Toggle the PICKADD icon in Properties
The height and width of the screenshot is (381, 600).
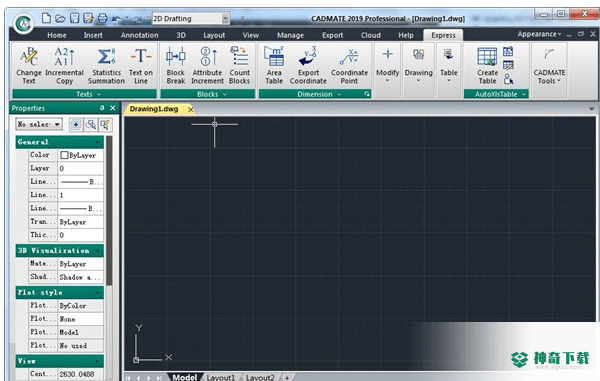(76, 124)
